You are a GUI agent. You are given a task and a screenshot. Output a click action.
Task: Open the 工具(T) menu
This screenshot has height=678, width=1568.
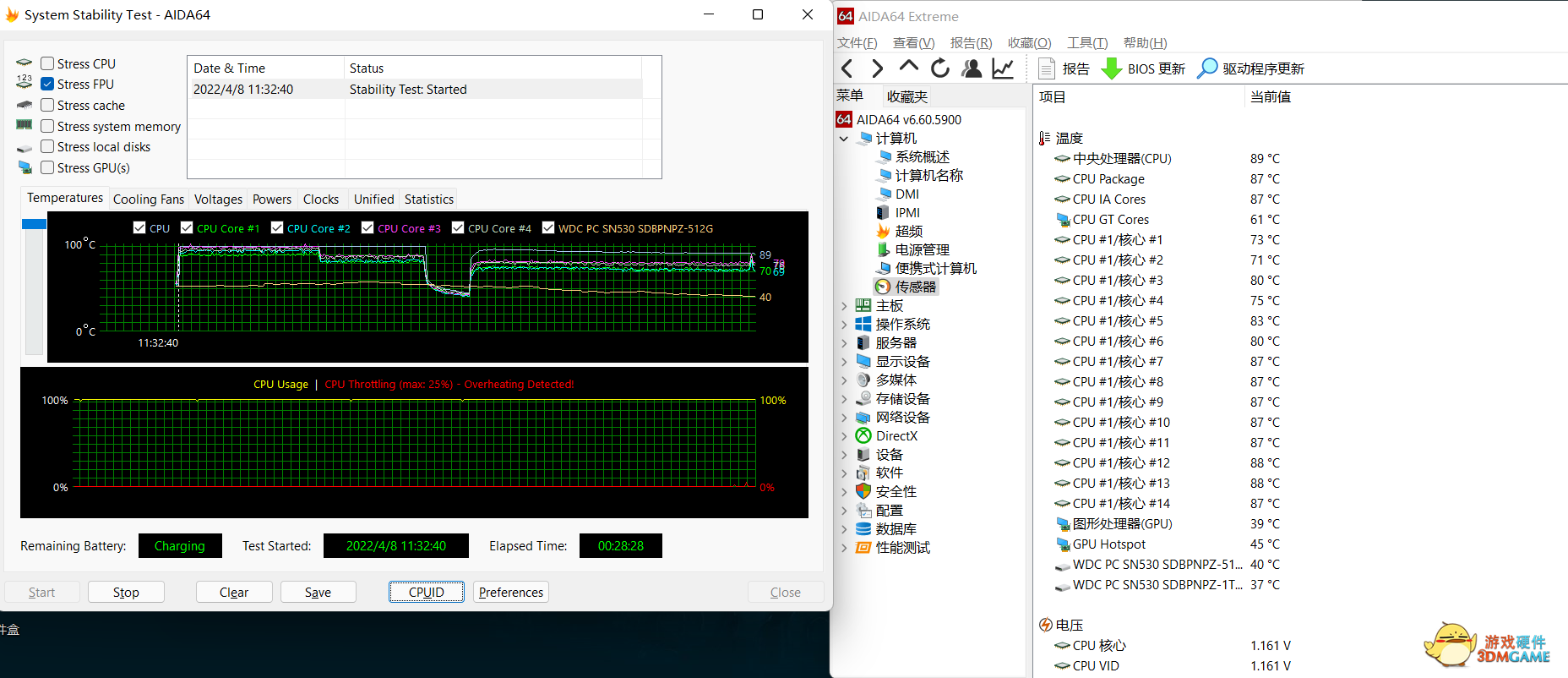tap(1087, 43)
